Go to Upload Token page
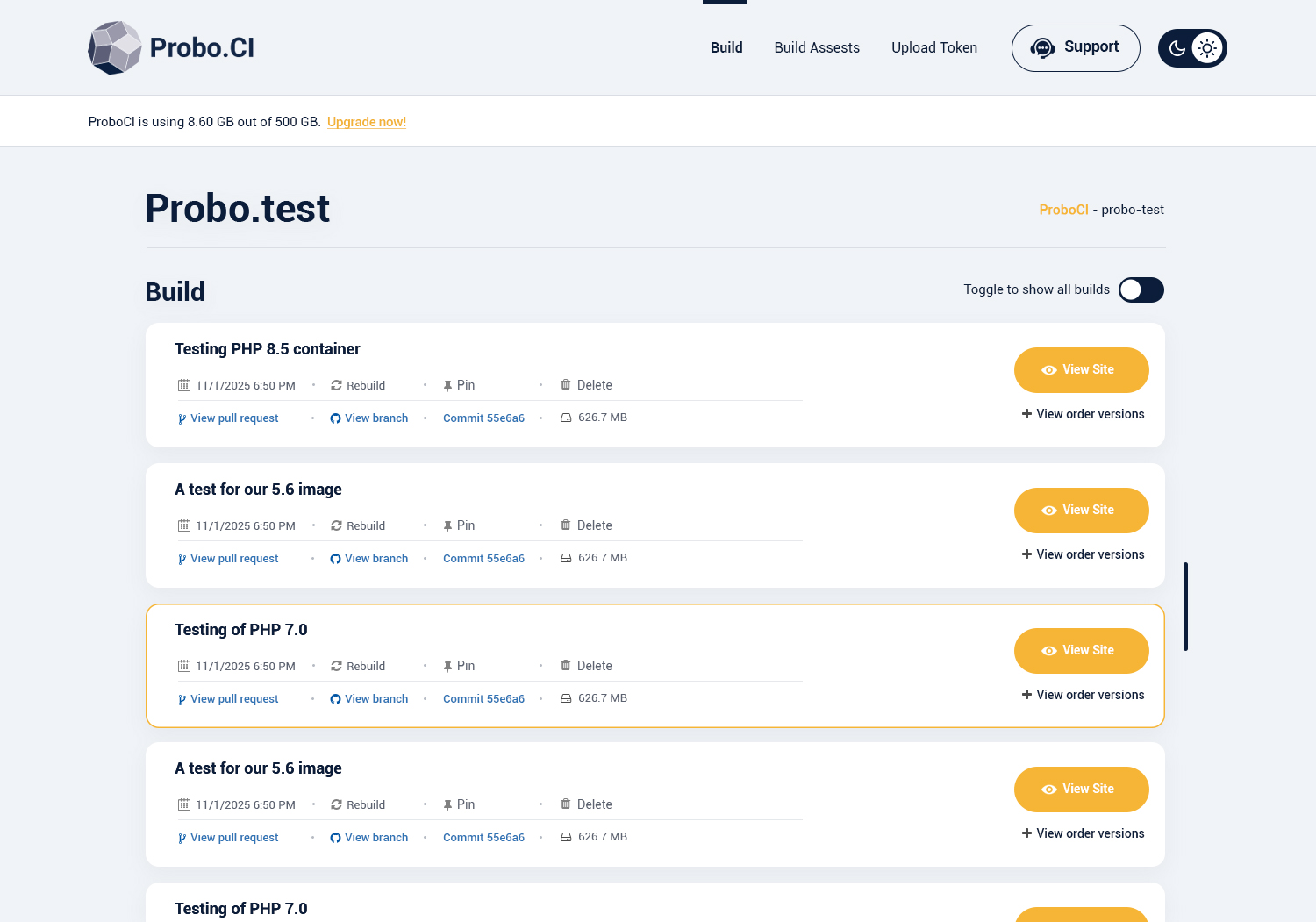The height and width of the screenshot is (922, 1316). (934, 47)
